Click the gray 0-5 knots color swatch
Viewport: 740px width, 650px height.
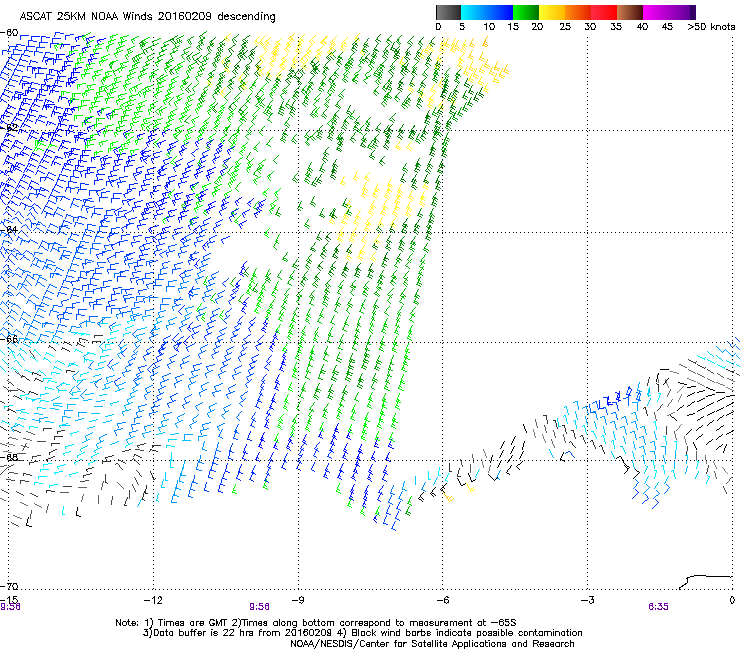coord(448,12)
